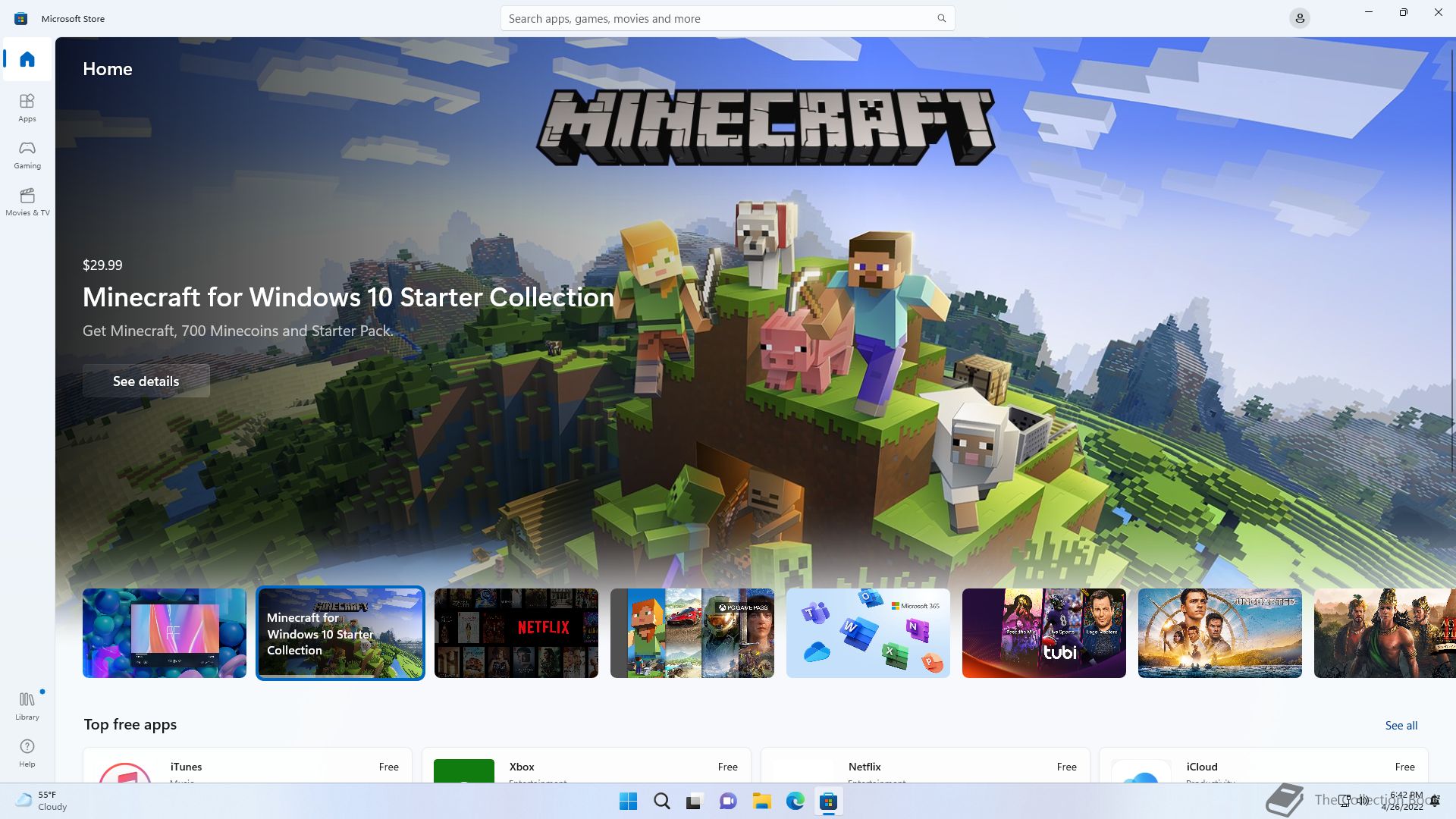
Task: Select the PC Game Pass carousel thumbnail
Action: point(692,633)
